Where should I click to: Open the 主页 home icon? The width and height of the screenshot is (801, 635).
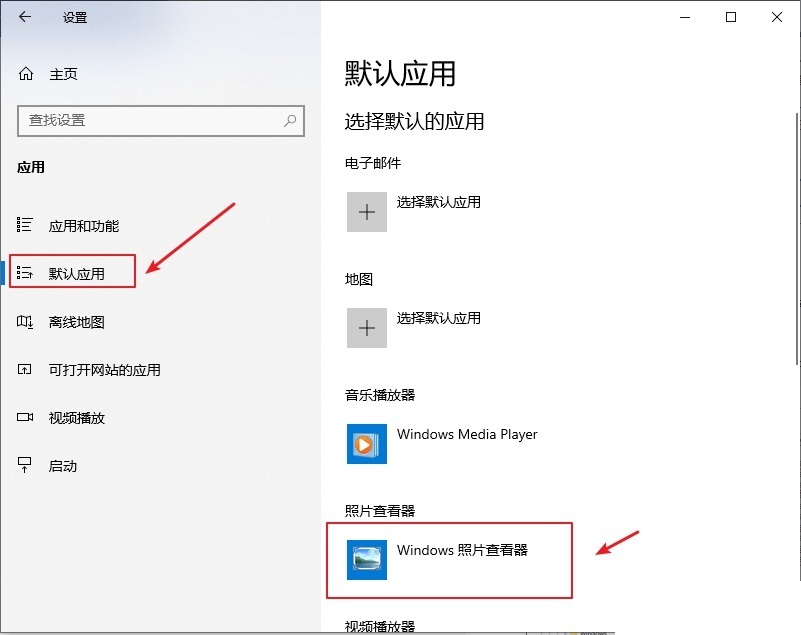(26, 74)
